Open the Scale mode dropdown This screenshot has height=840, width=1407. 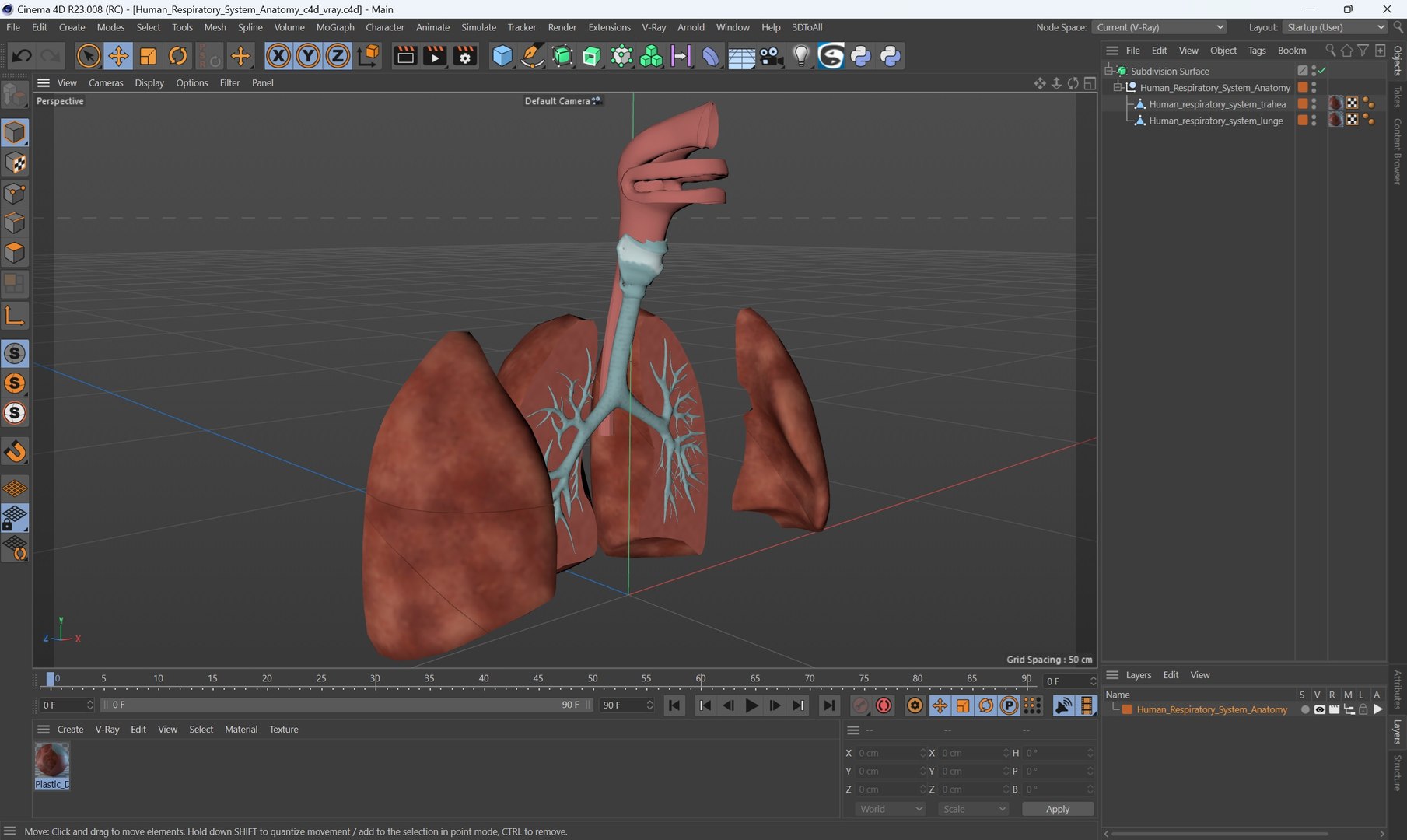[x=974, y=809]
